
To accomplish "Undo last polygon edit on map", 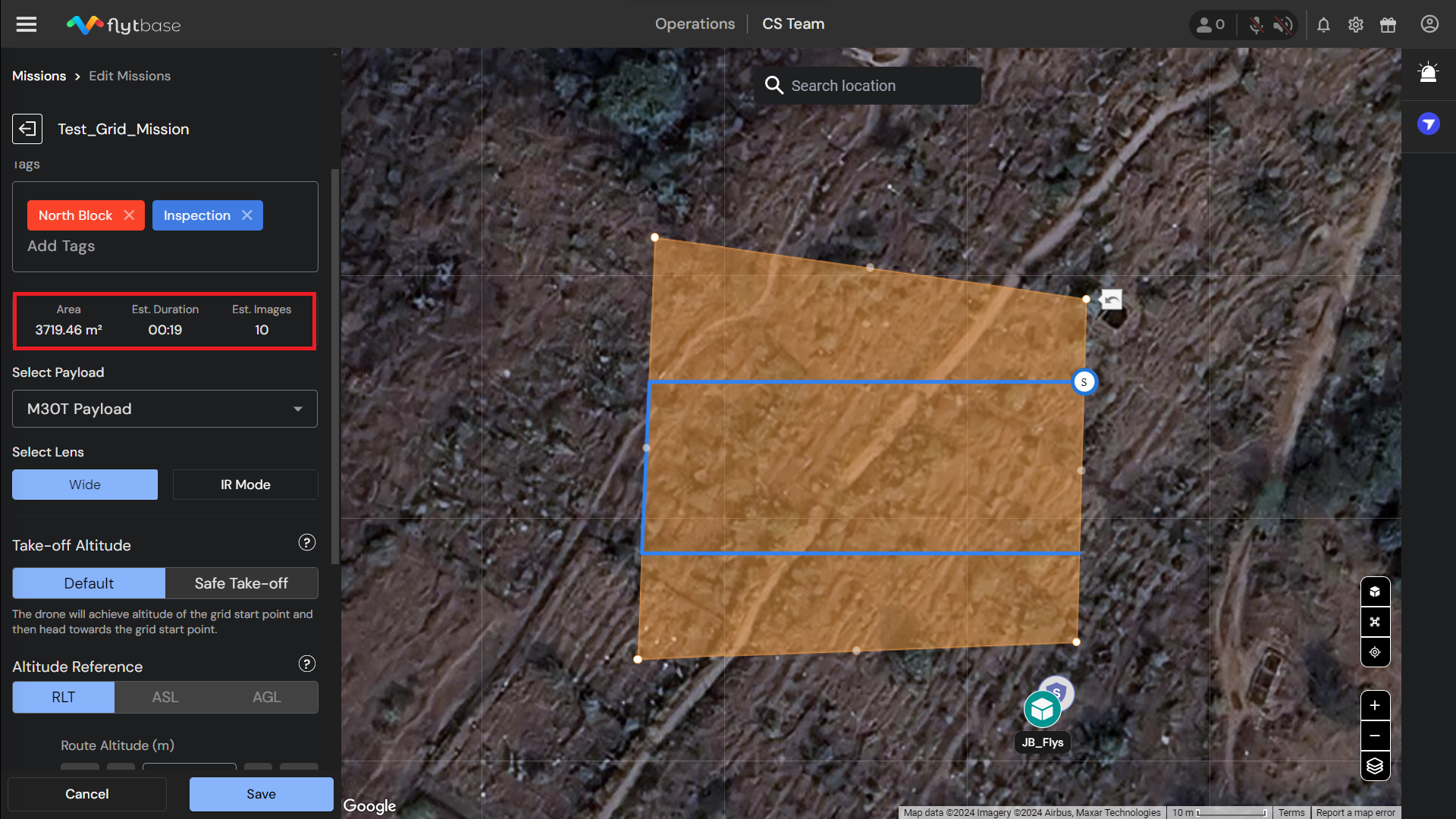I will coord(1112,300).
